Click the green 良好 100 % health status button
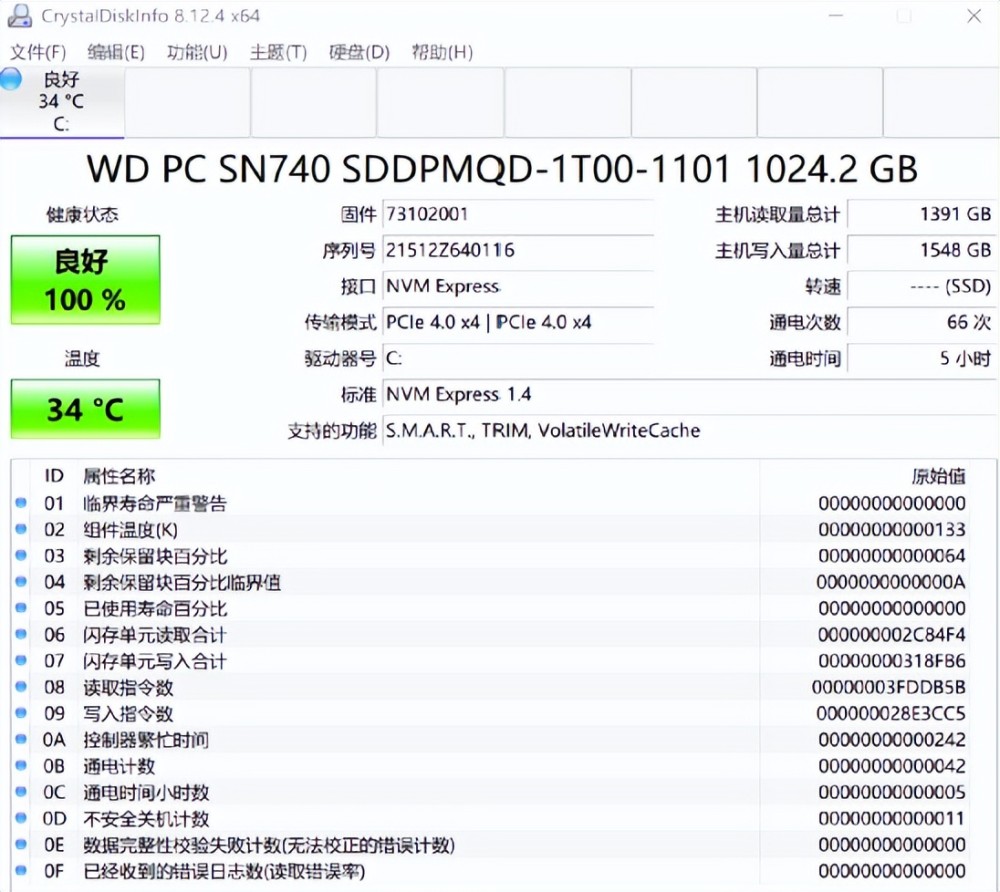This screenshot has height=892, width=1000. [85, 280]
